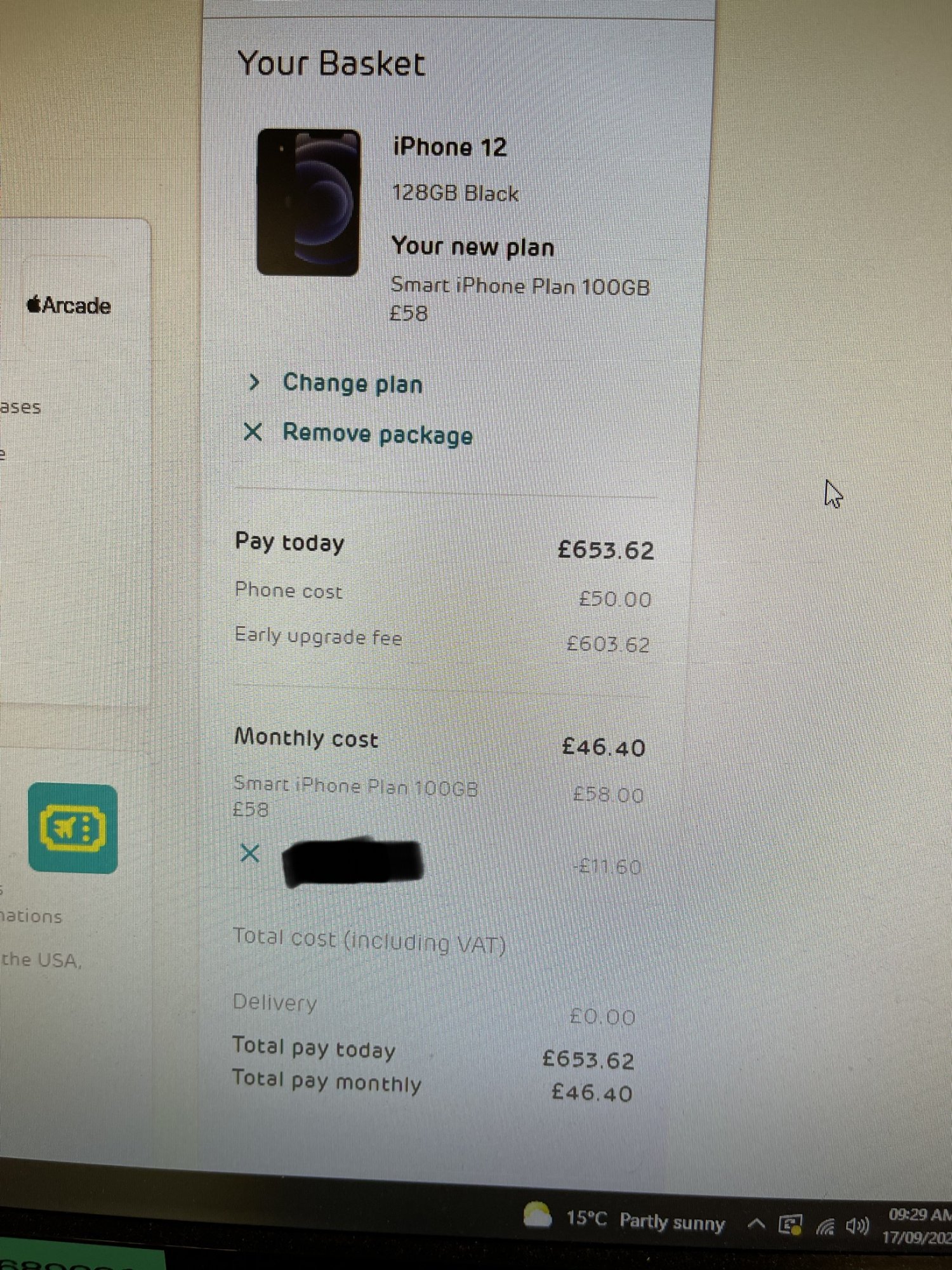Click Smart iPhone Plan 100GB under Your new plan

(x=520, y=286)
